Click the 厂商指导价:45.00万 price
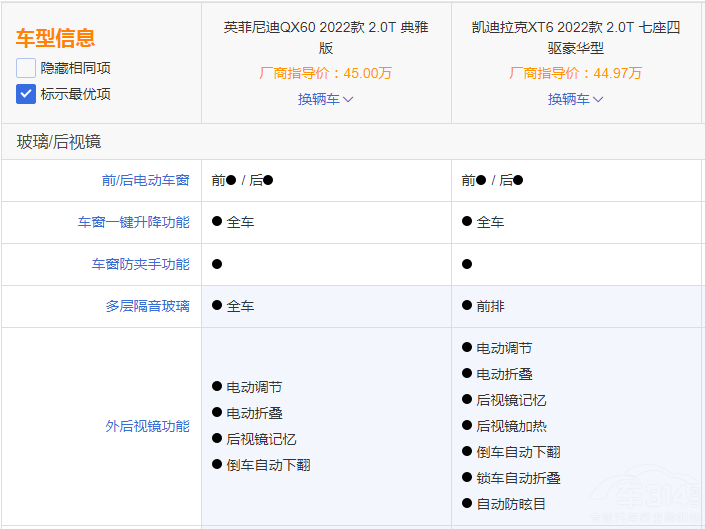This screenshot has height=529, width=705. pyautogui.click(x=326, y=73)
